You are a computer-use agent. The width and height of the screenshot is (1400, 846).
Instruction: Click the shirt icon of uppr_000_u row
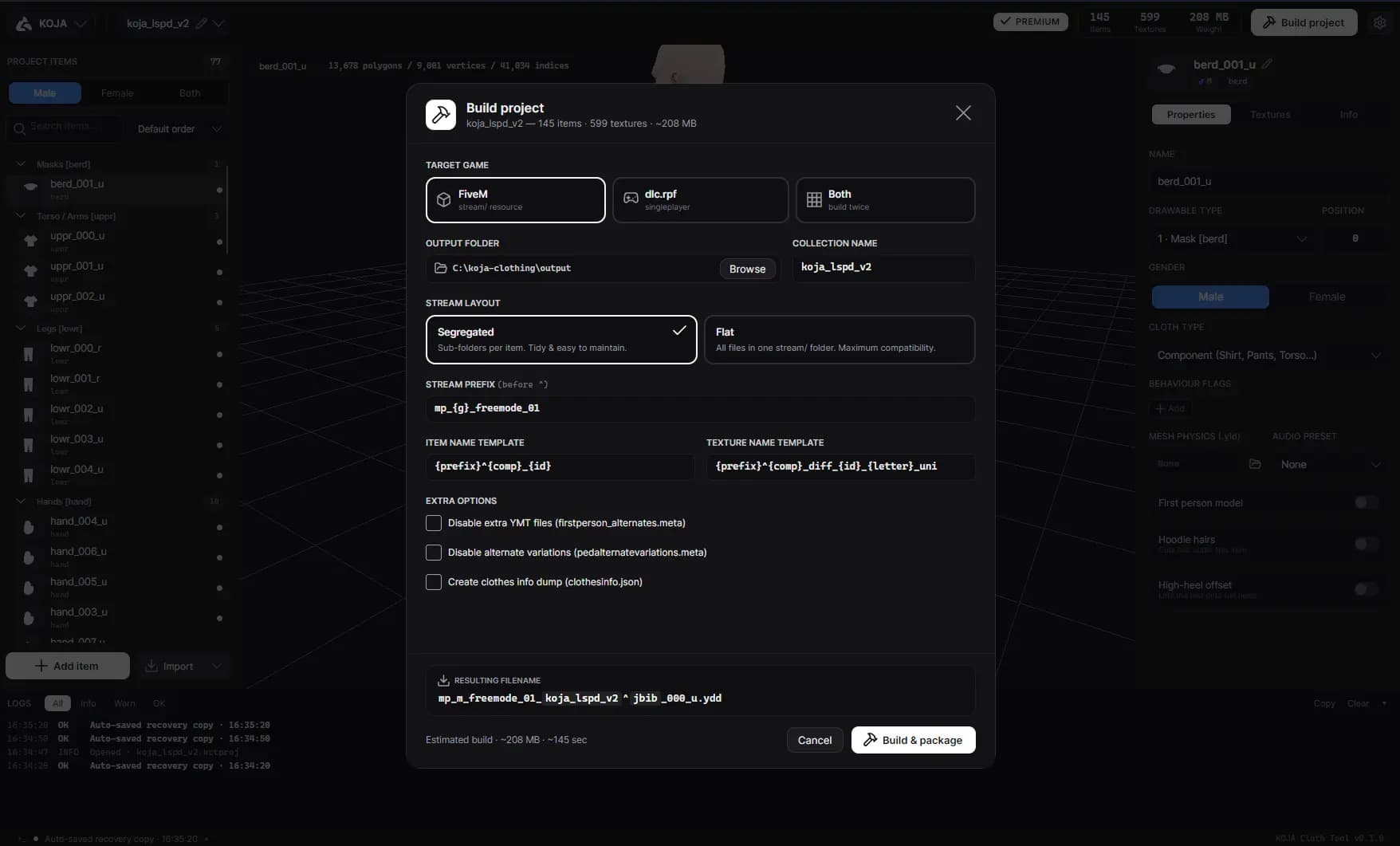[x=30, y=240]
